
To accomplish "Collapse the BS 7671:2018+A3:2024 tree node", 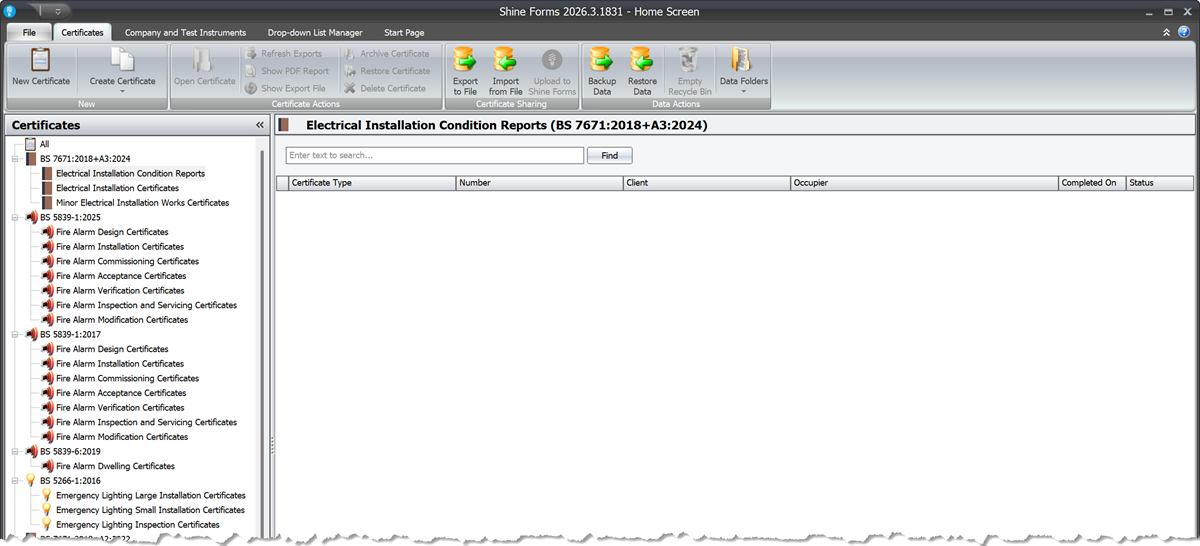I will [x=15, y=159].
